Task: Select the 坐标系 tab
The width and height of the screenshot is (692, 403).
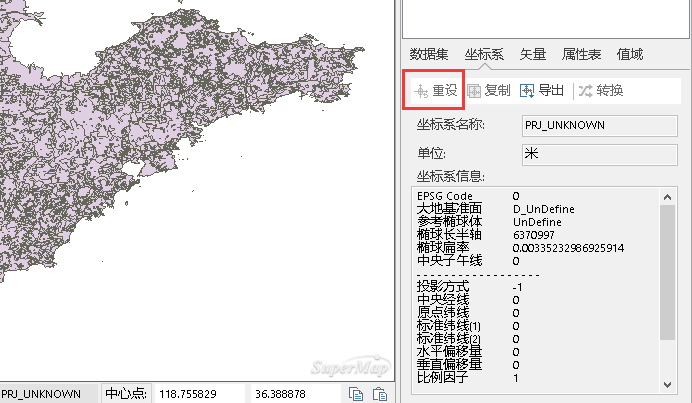Action: (x=484, y=55)
